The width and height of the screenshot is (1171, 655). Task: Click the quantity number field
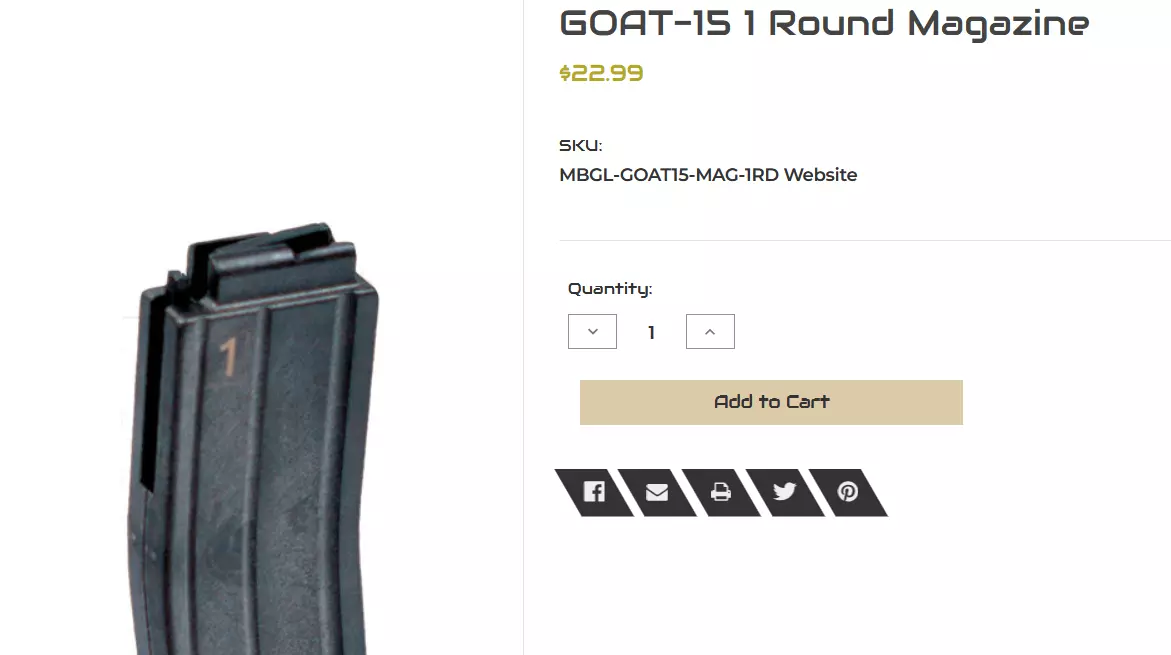(651, 332)
